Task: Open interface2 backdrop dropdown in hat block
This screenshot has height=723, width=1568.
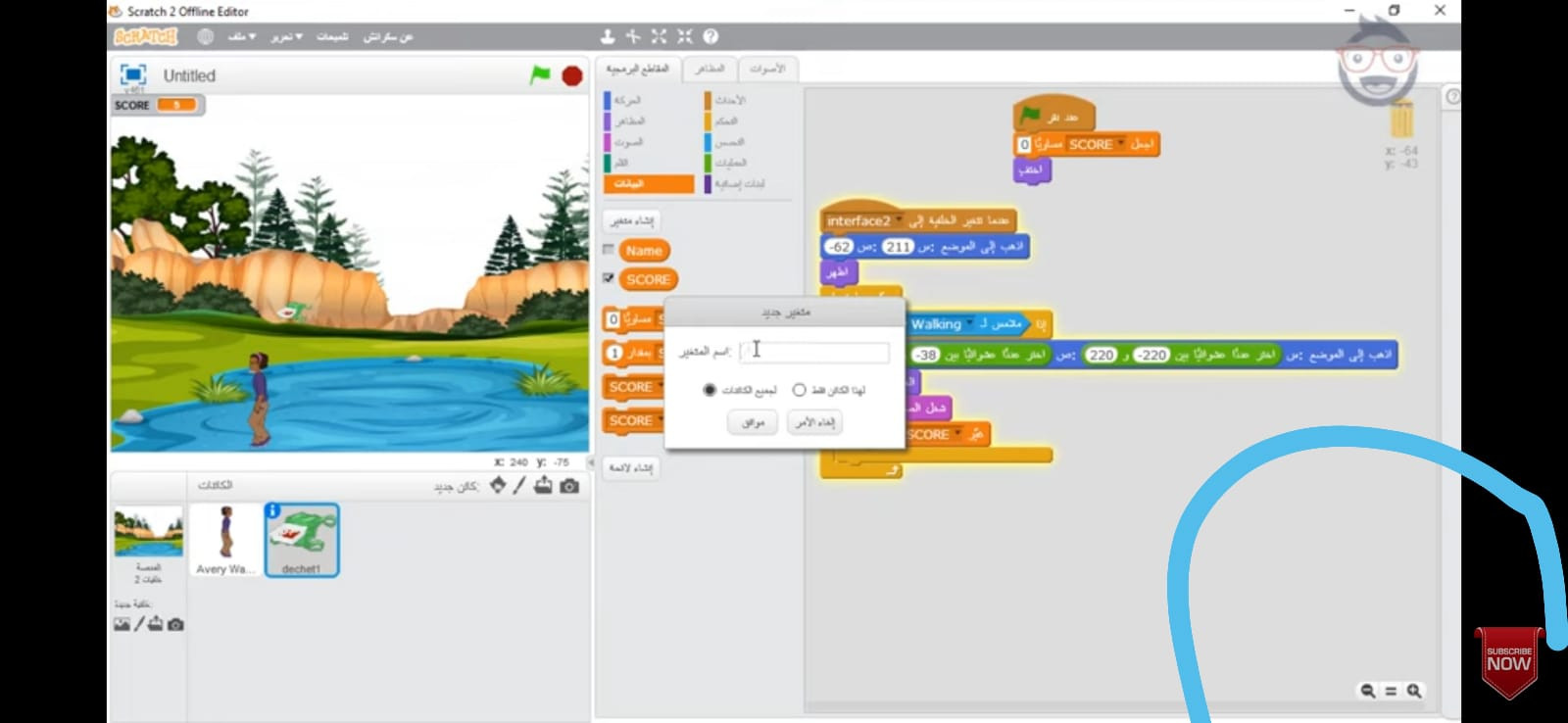Action: coord(897,221)
